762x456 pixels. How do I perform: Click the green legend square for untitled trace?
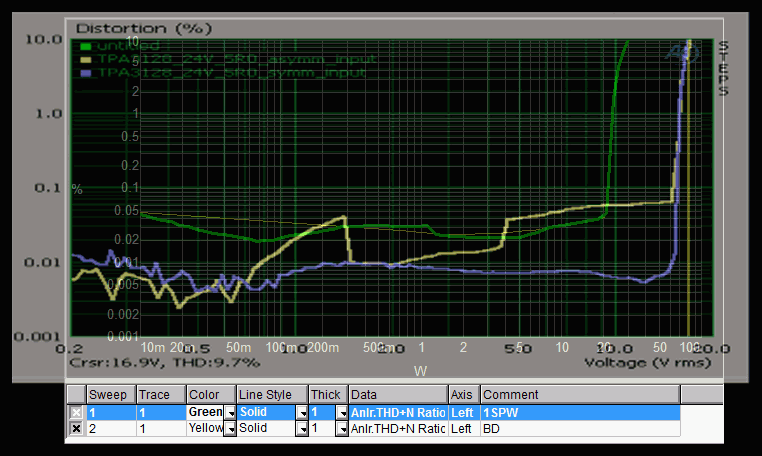pos(86,46)
